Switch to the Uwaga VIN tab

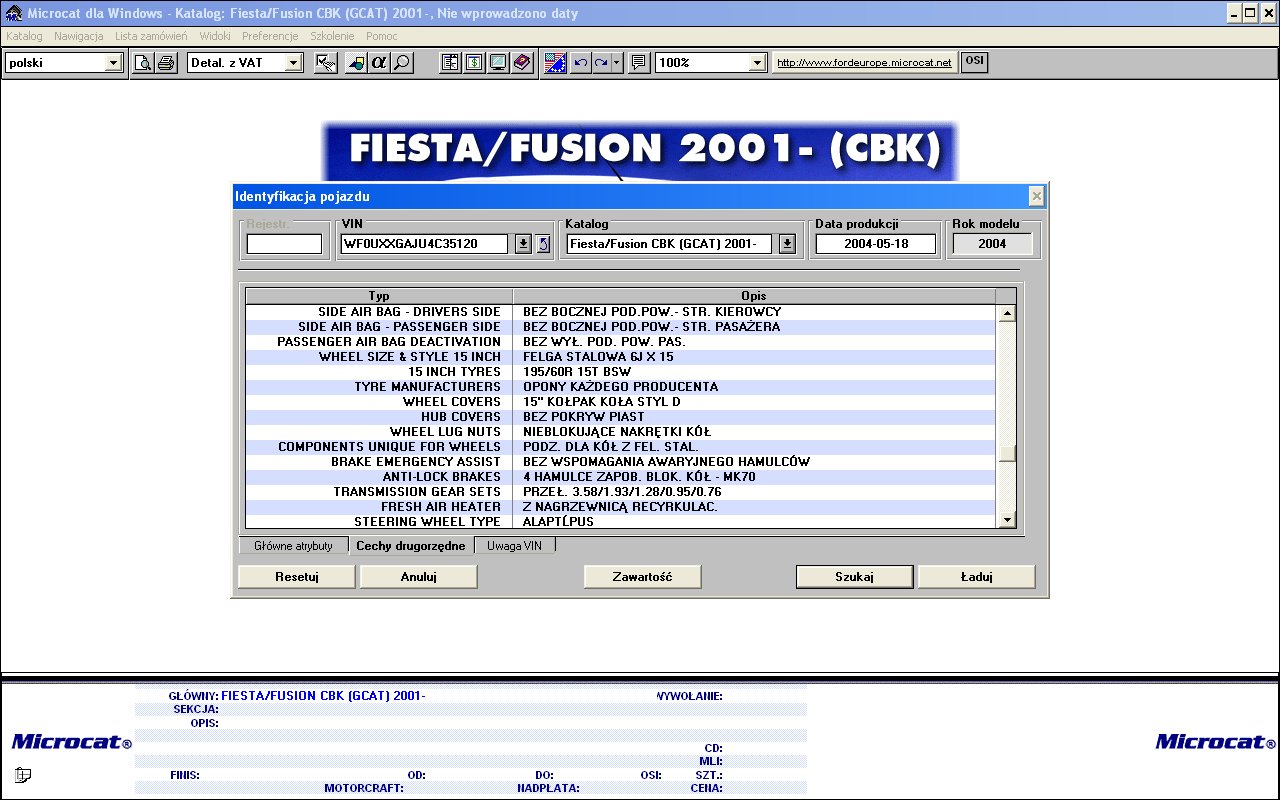point(514,546)
